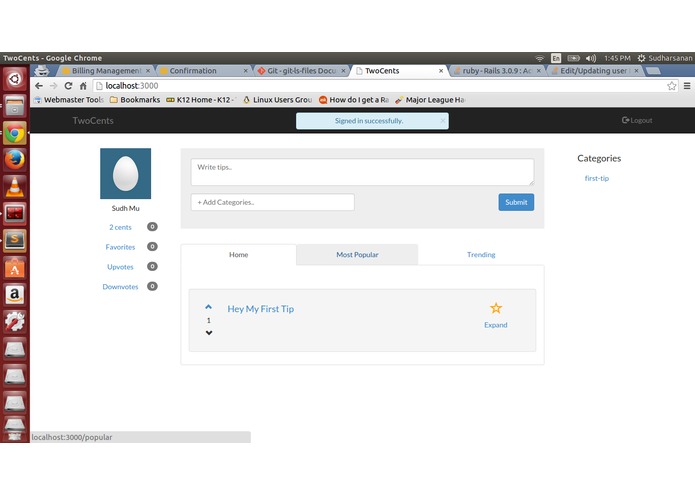Image resolution: width=695 pixels, height=494 pixels.
Task: Launch Firefox from the dock
Action: tap(15, 160)
